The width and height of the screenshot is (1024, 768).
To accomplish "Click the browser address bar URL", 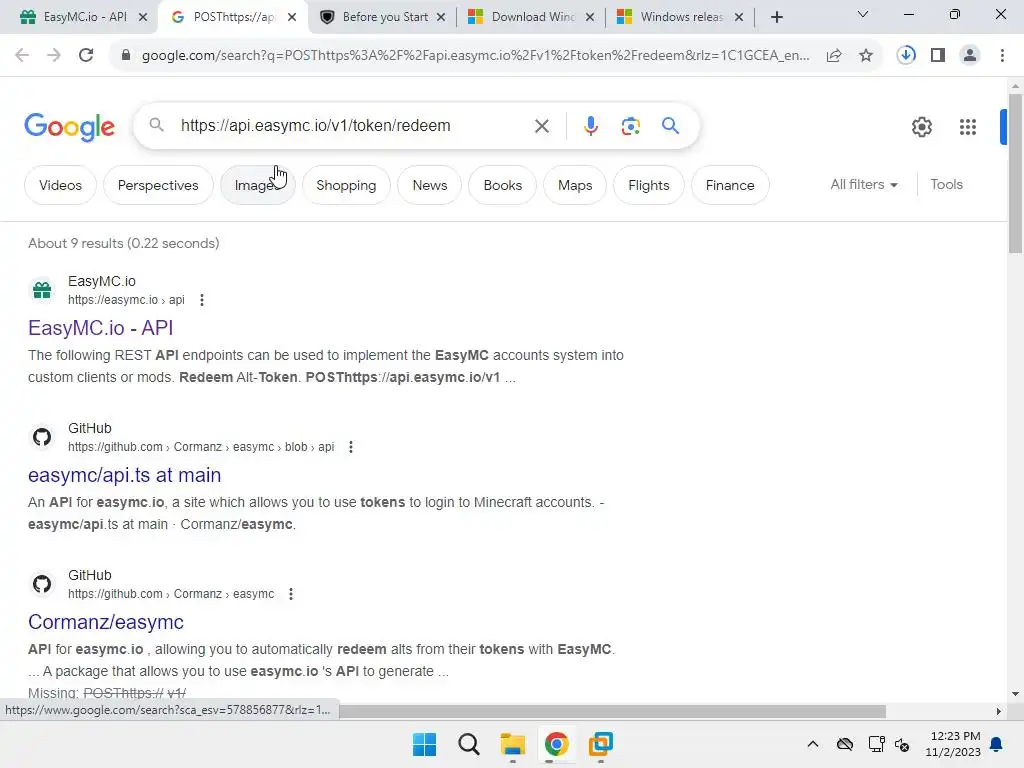I will pos(475,56).
